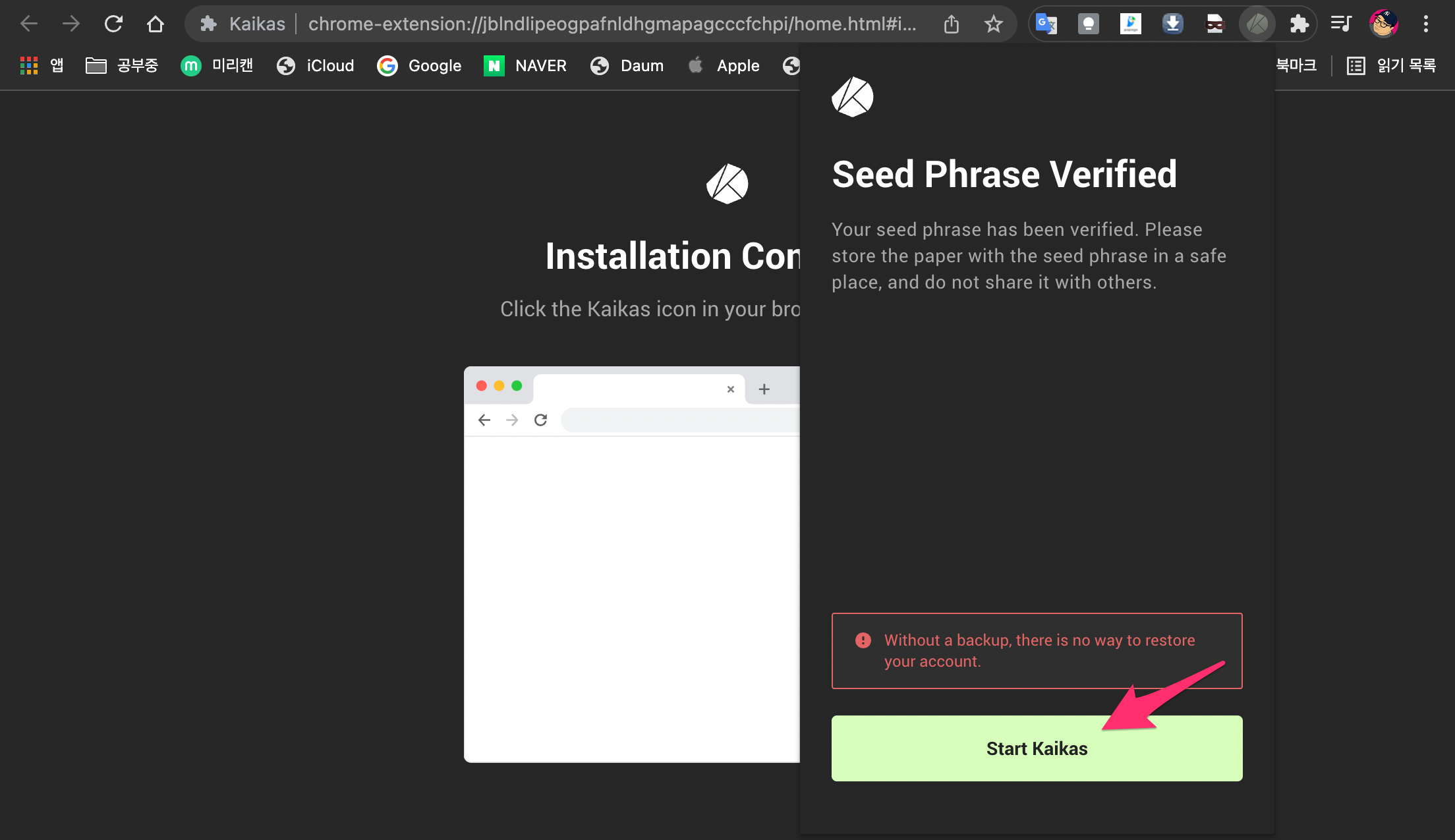Viewport: 1455px width, 840px height.
Task: Click the address bar URL field
Action: 612,24
